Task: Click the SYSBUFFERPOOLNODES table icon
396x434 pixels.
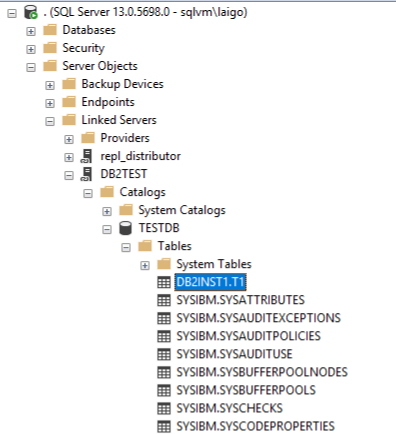Action: [x=164, y=372]
